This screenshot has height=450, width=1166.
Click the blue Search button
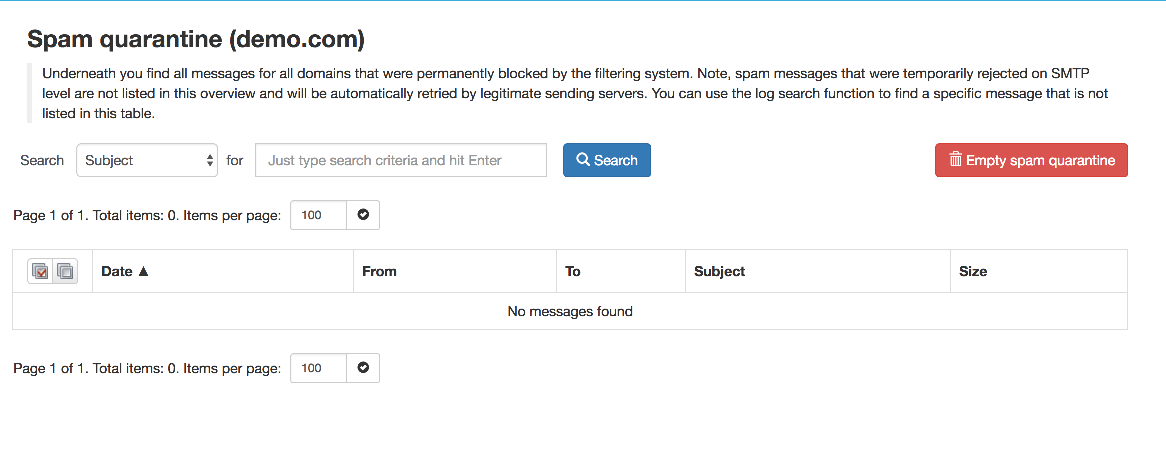607,160
